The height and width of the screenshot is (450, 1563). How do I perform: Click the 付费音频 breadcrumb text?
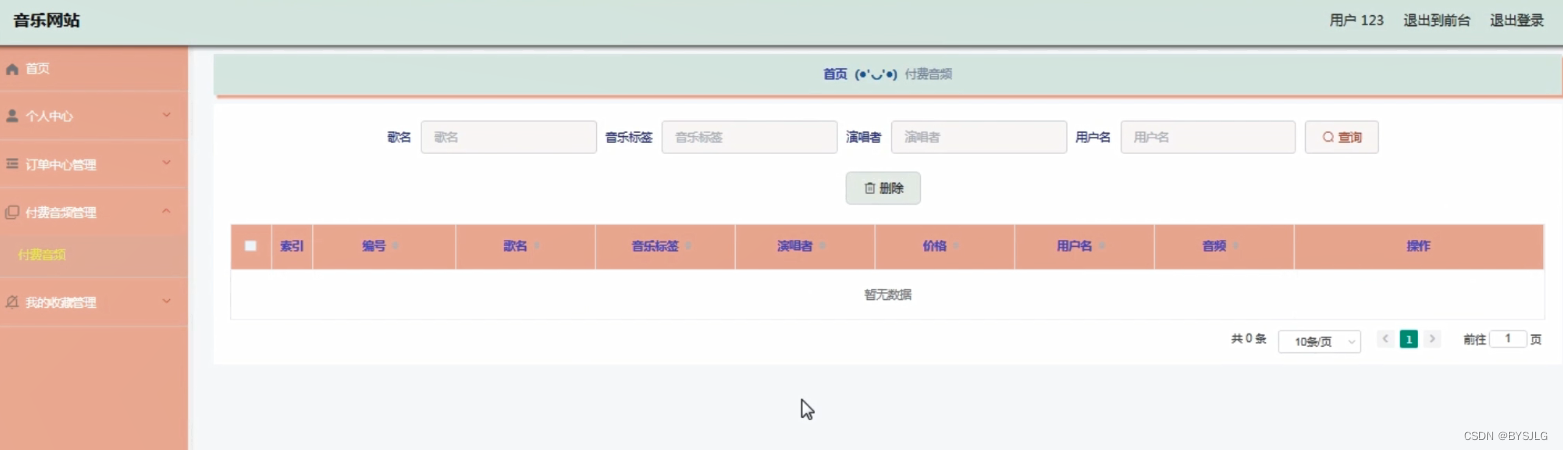[928, 74]
